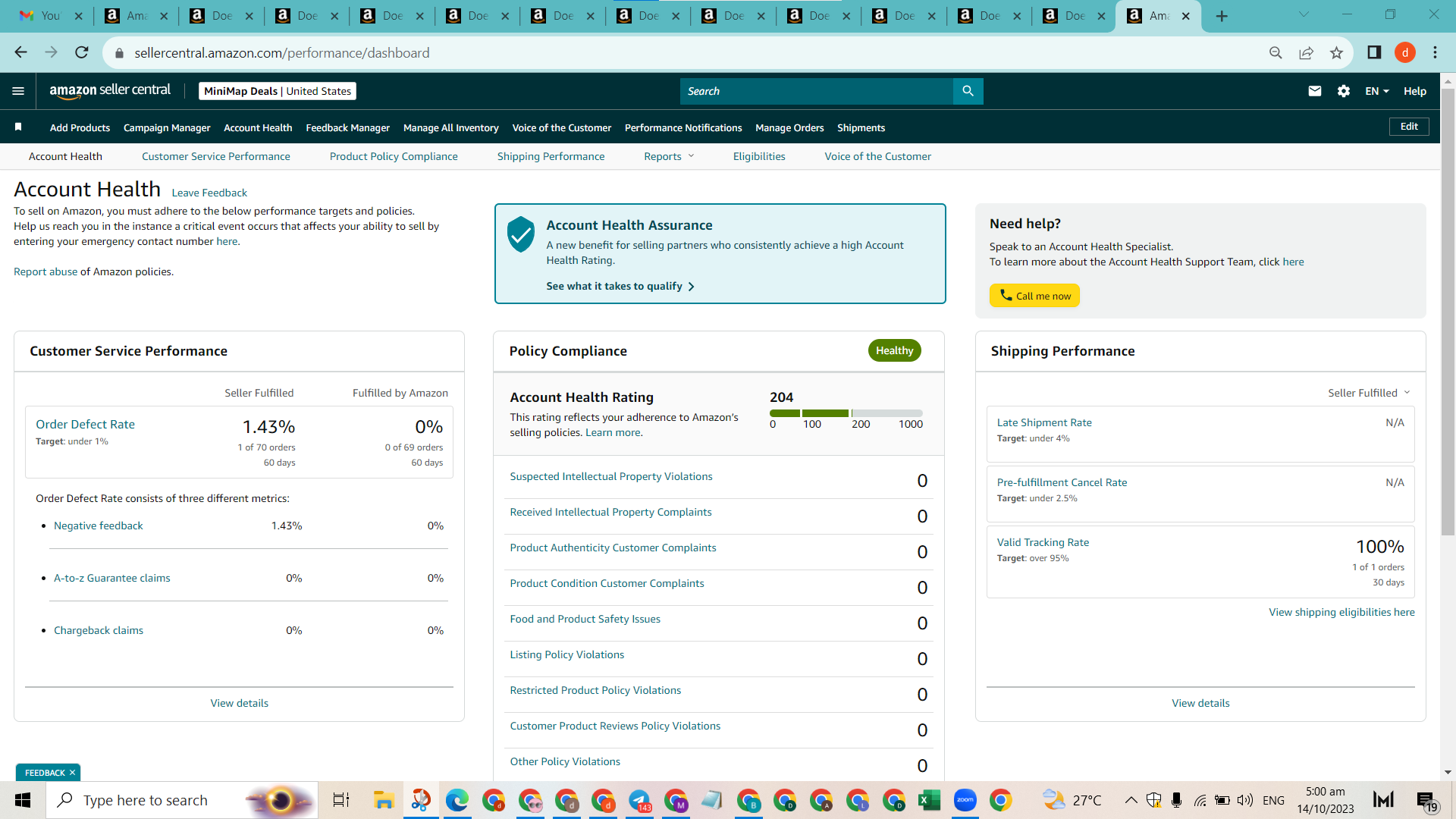The image size is (1456, 819).
Task: Open Excel from the taskbar
Action: 929,800
